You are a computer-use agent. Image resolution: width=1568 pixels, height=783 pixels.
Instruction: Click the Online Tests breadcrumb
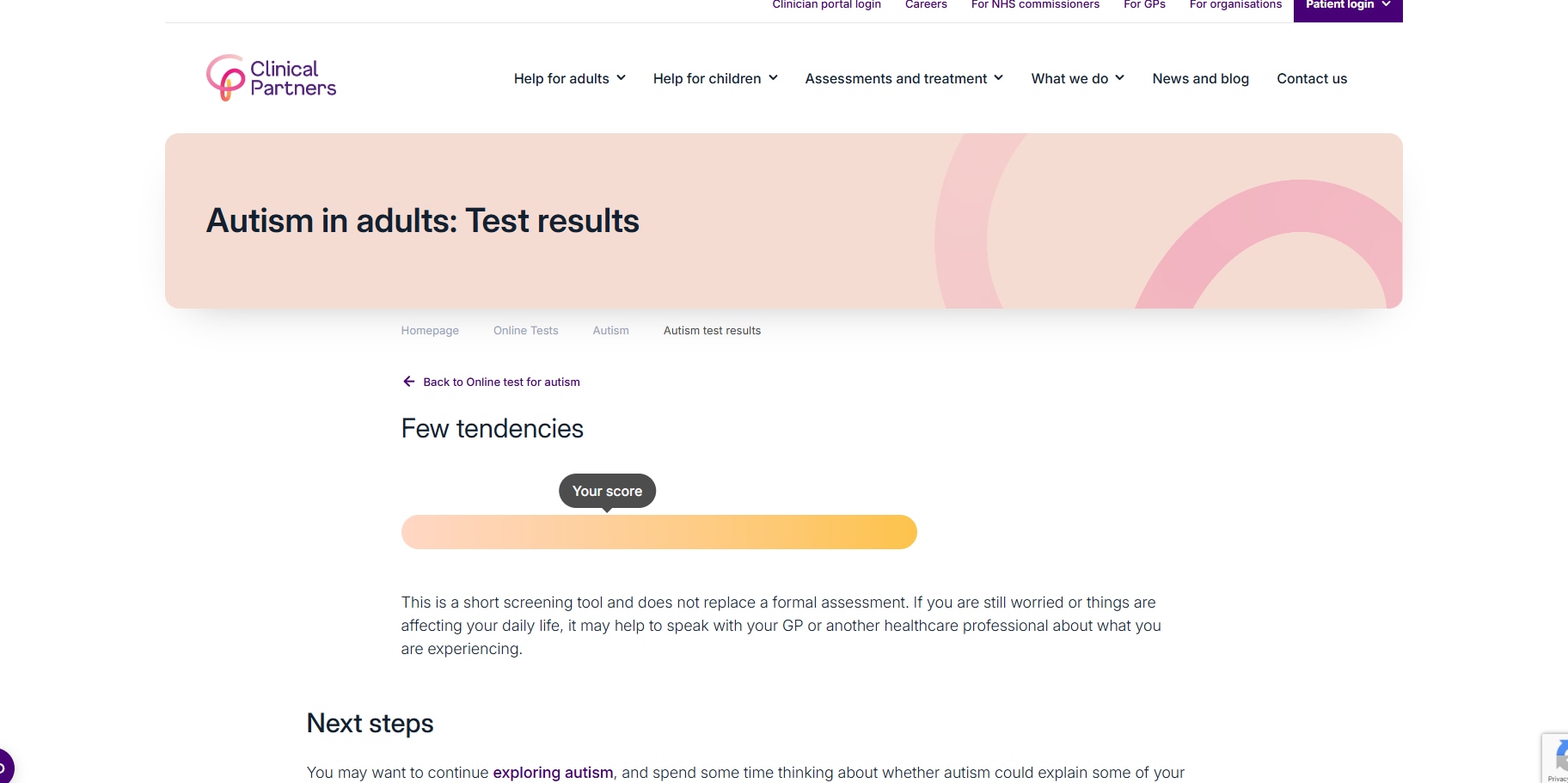pos(525,331)
